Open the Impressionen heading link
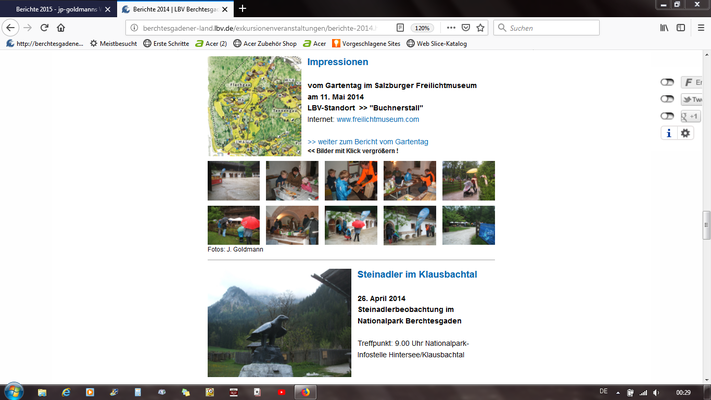Image resolution: width=711 pixels, height=400 pixels. tap(338, 62)
